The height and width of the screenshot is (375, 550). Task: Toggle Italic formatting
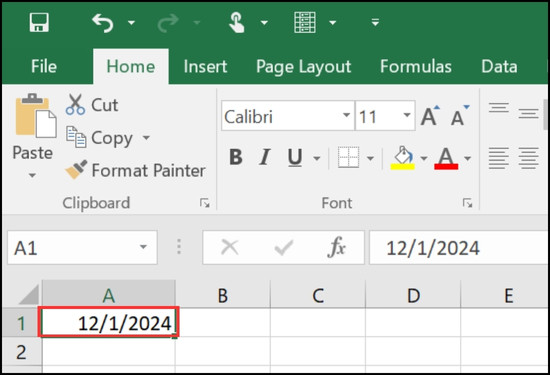tap(265, 157)
